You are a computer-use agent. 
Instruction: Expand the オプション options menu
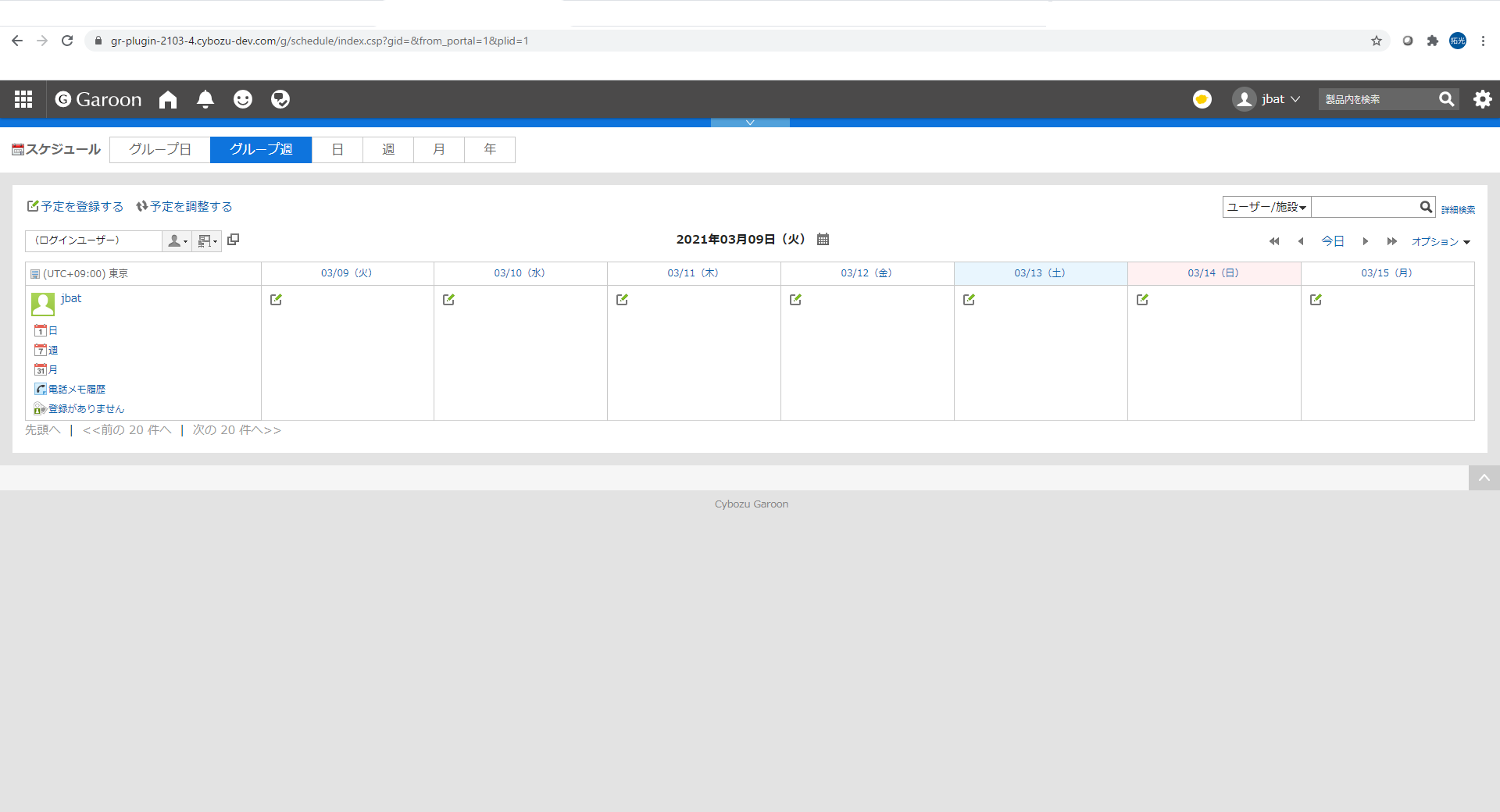1441,242
